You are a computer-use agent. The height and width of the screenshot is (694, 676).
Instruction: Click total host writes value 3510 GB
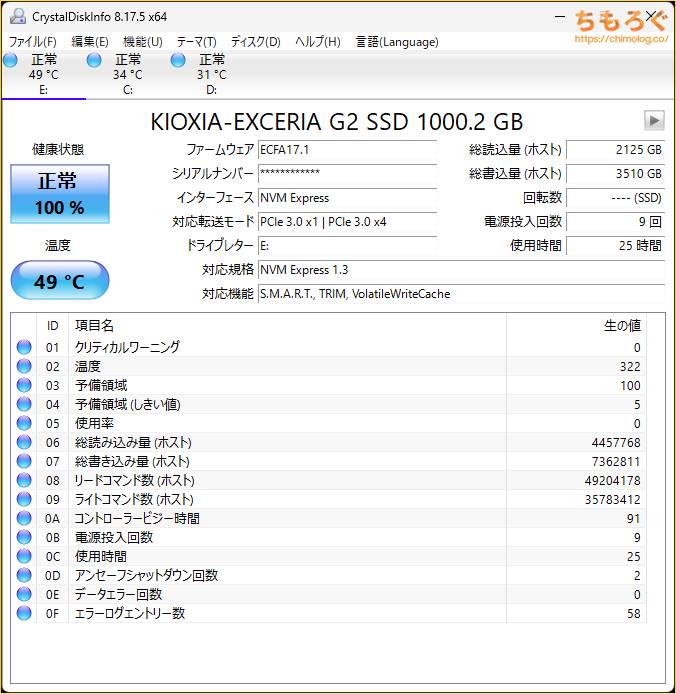(x=615, y=174)
